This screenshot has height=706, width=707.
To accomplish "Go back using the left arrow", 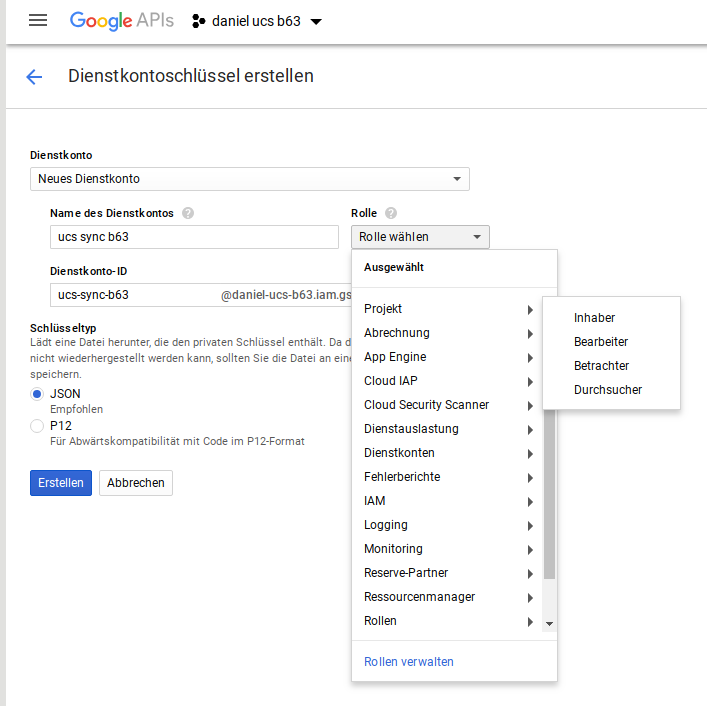I will tap(35, 77).
